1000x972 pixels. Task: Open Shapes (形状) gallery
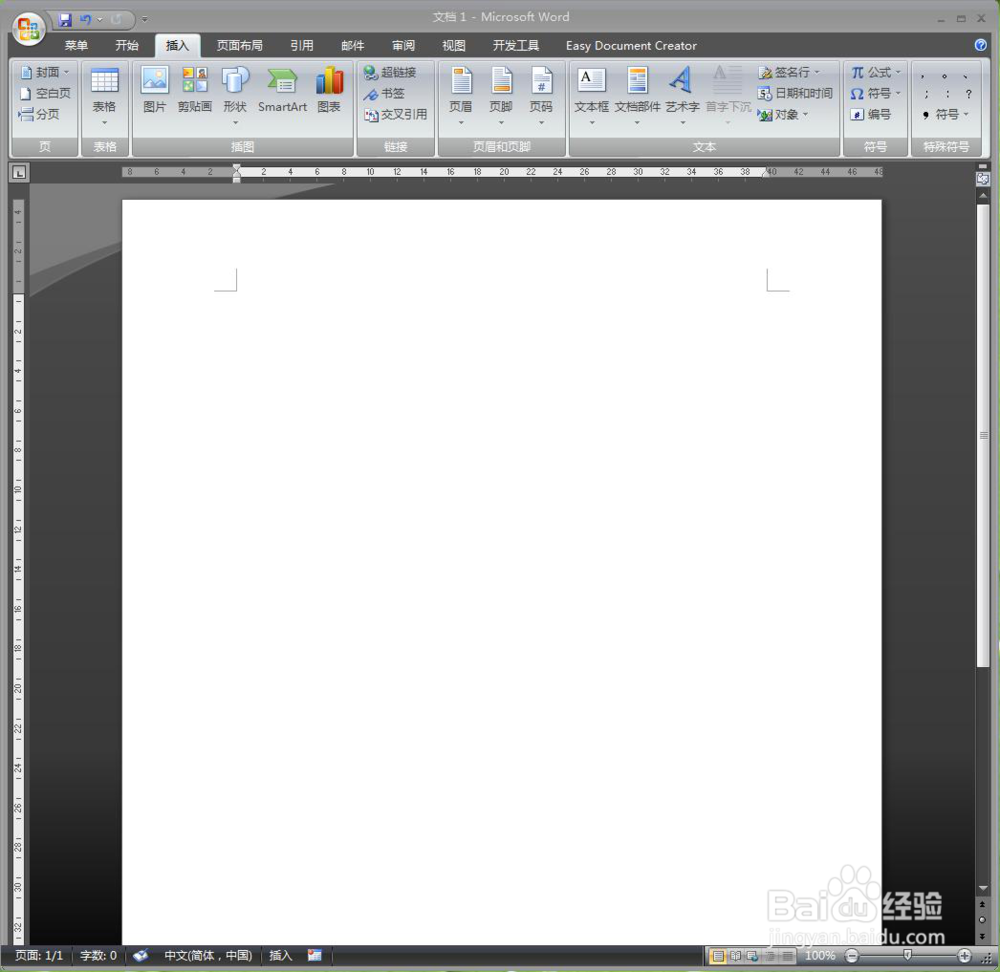(235, 96)
